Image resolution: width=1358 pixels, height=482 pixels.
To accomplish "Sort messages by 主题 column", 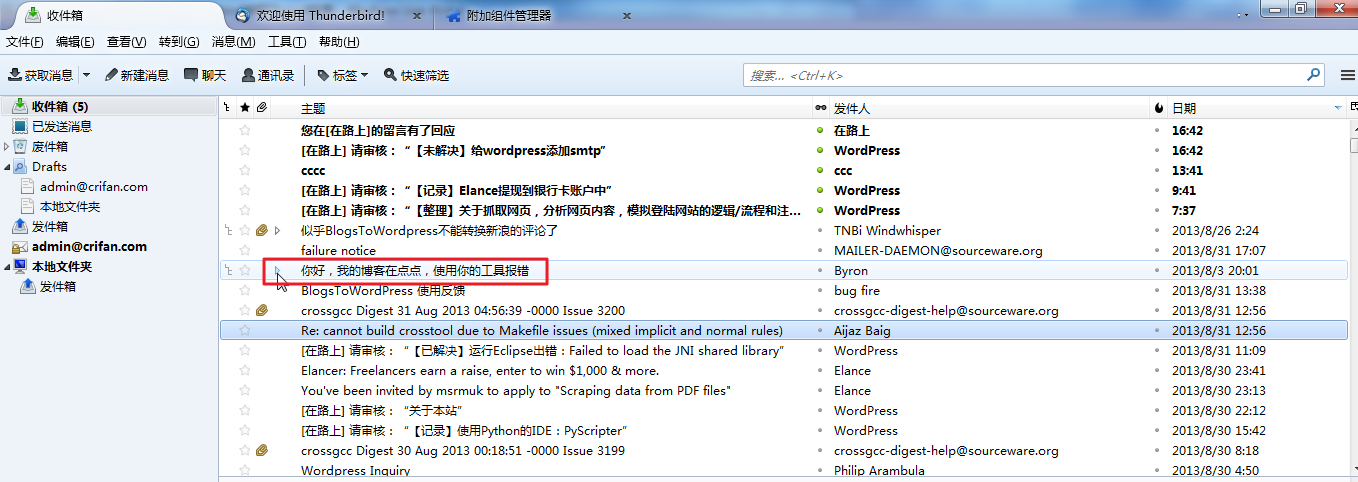I will coord(555,108).
